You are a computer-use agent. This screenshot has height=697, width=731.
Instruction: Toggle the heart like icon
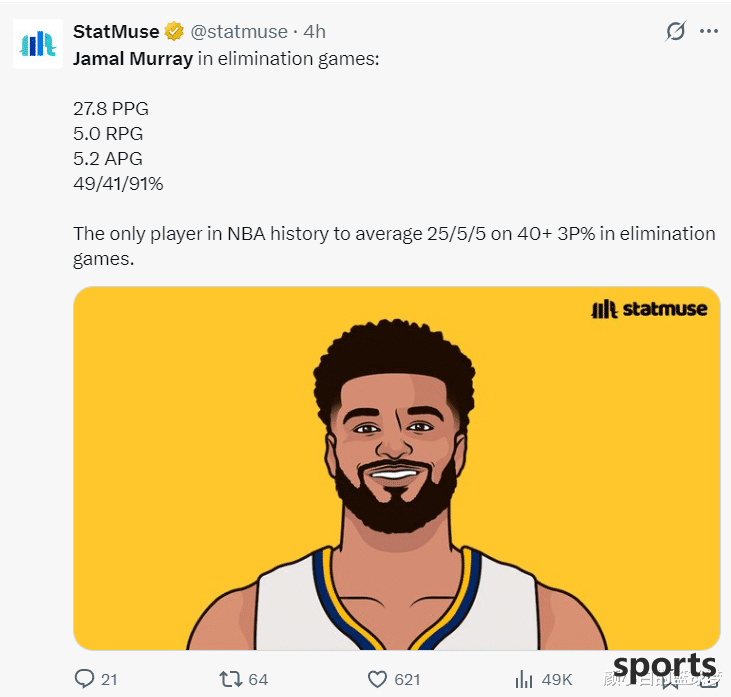tap(377, 679)
